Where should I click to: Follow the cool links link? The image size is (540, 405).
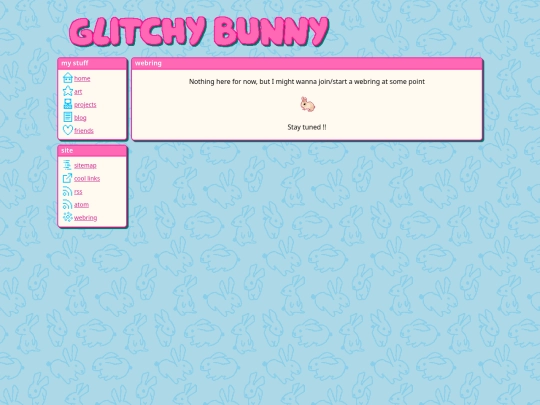coord(87,179)
